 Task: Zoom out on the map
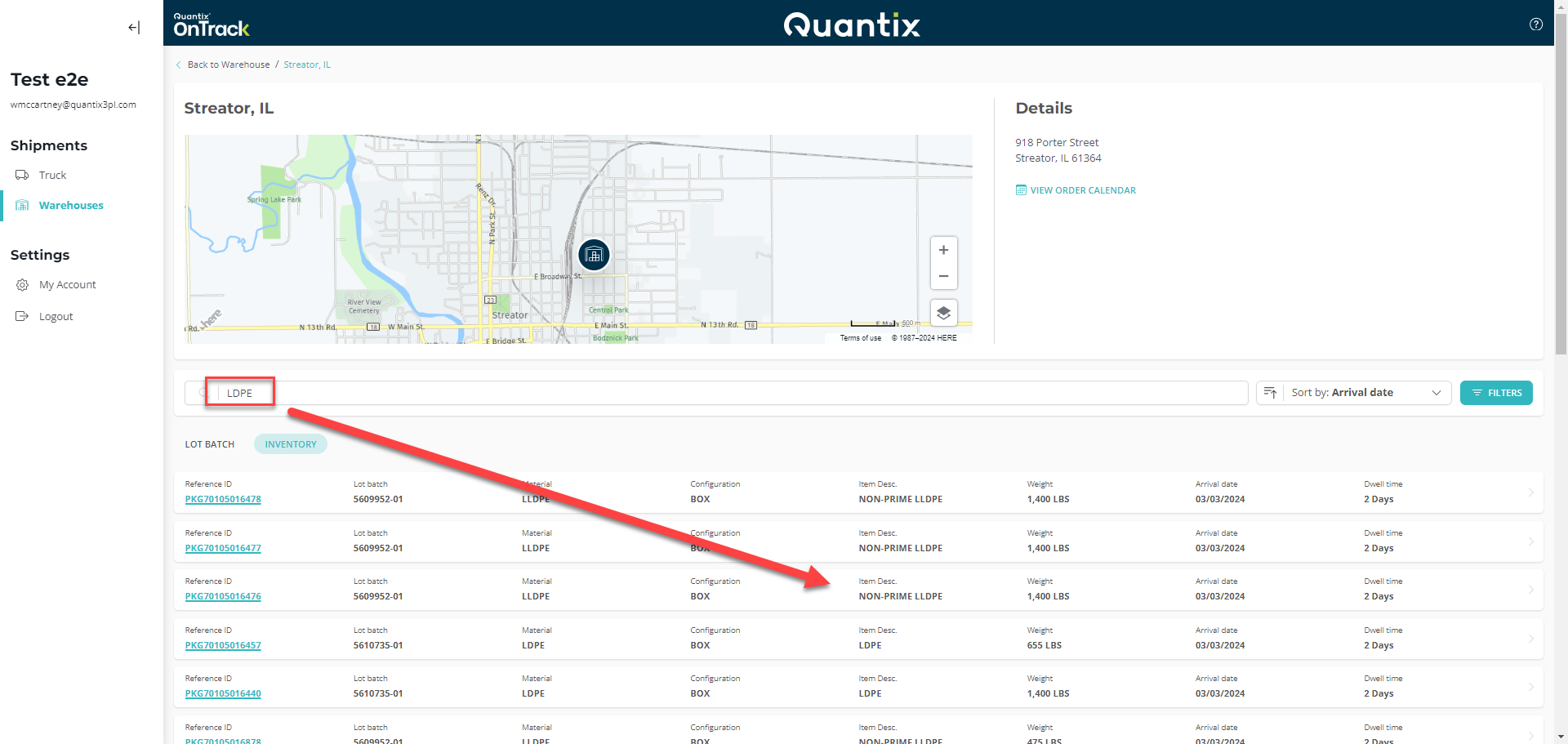943,276
